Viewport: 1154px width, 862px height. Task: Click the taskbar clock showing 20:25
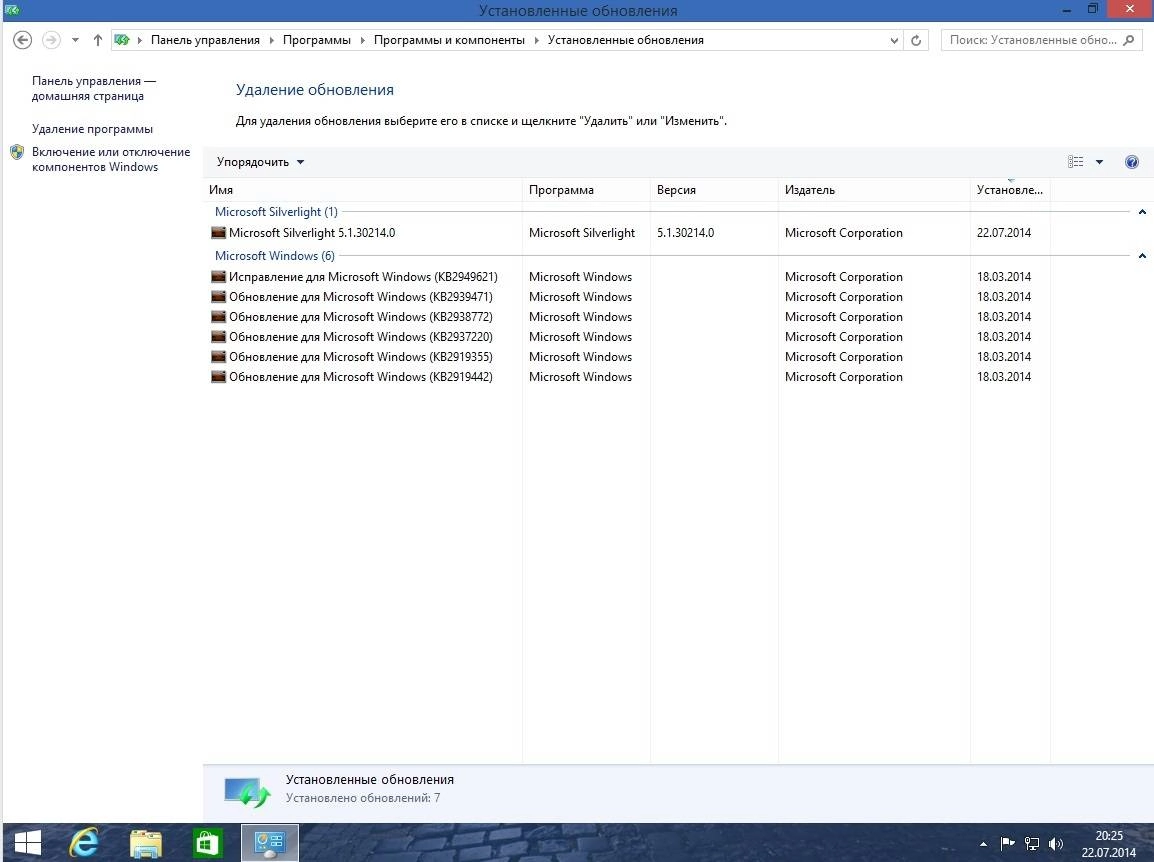(1108, 844)
